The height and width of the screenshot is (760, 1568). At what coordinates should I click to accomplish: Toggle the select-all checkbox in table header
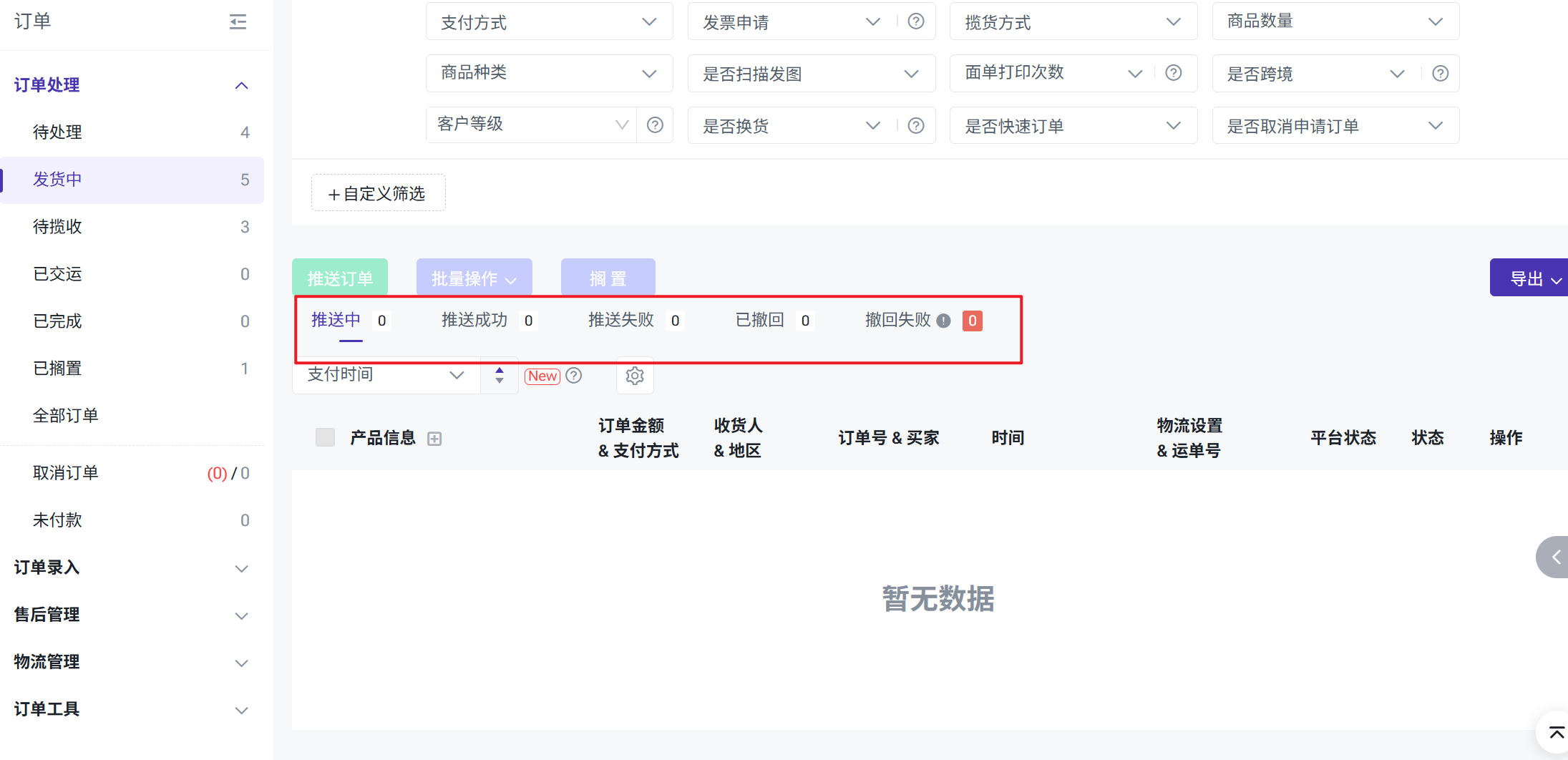[x=325, y=437]
